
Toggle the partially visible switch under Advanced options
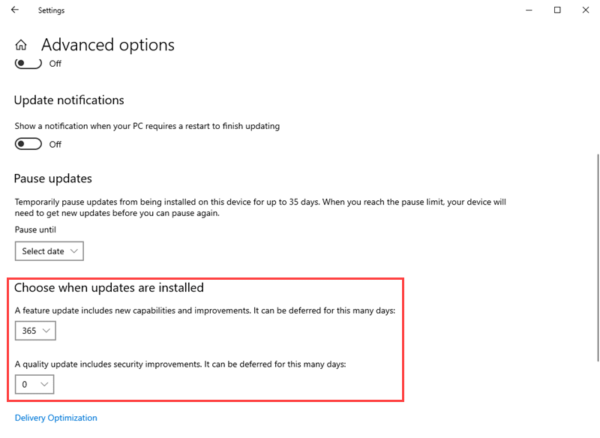click(28, 64)
